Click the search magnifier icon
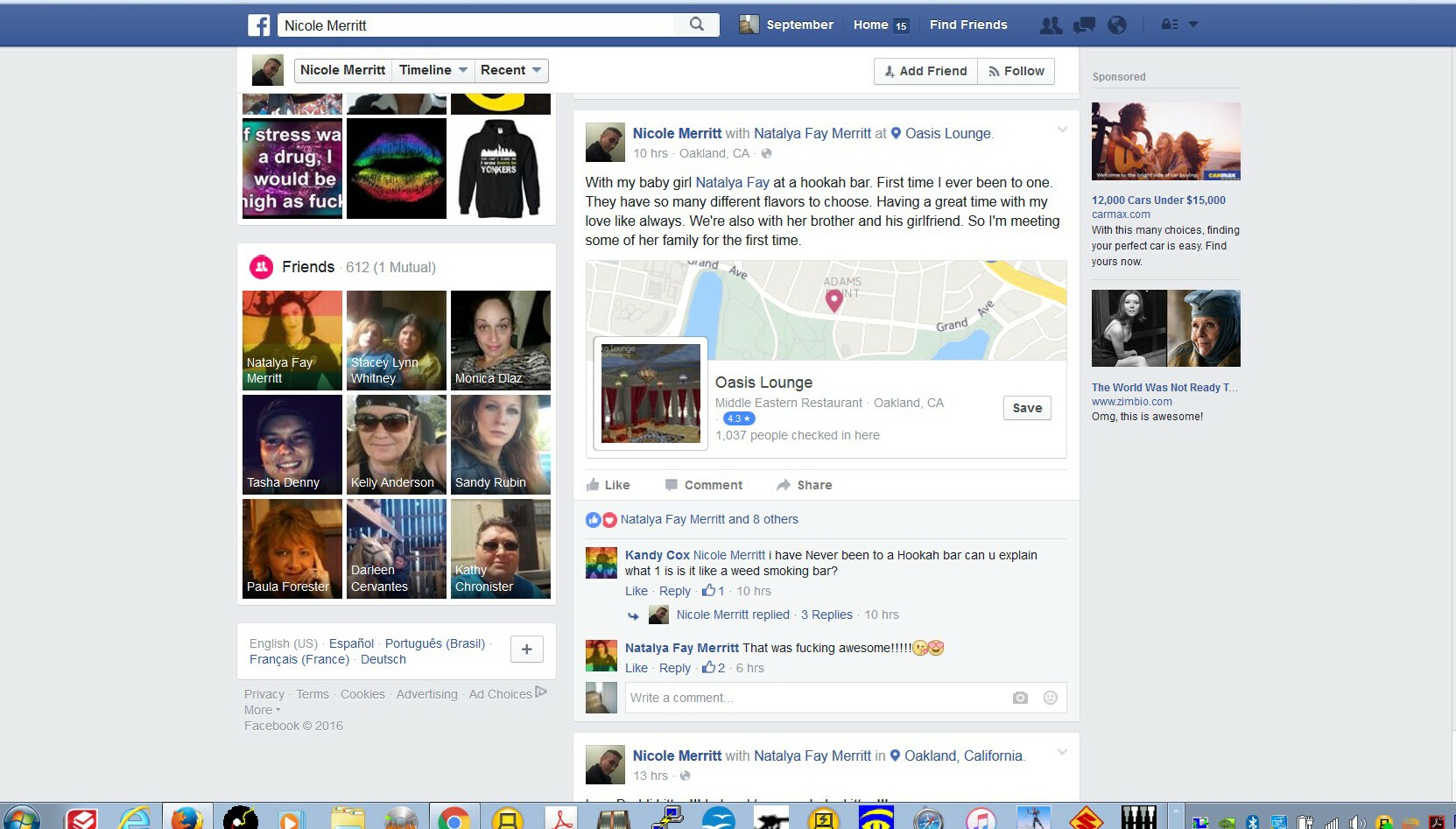The width and height of the screenshot is (1456, 829). pyautogui.click(x=696, y=25)
